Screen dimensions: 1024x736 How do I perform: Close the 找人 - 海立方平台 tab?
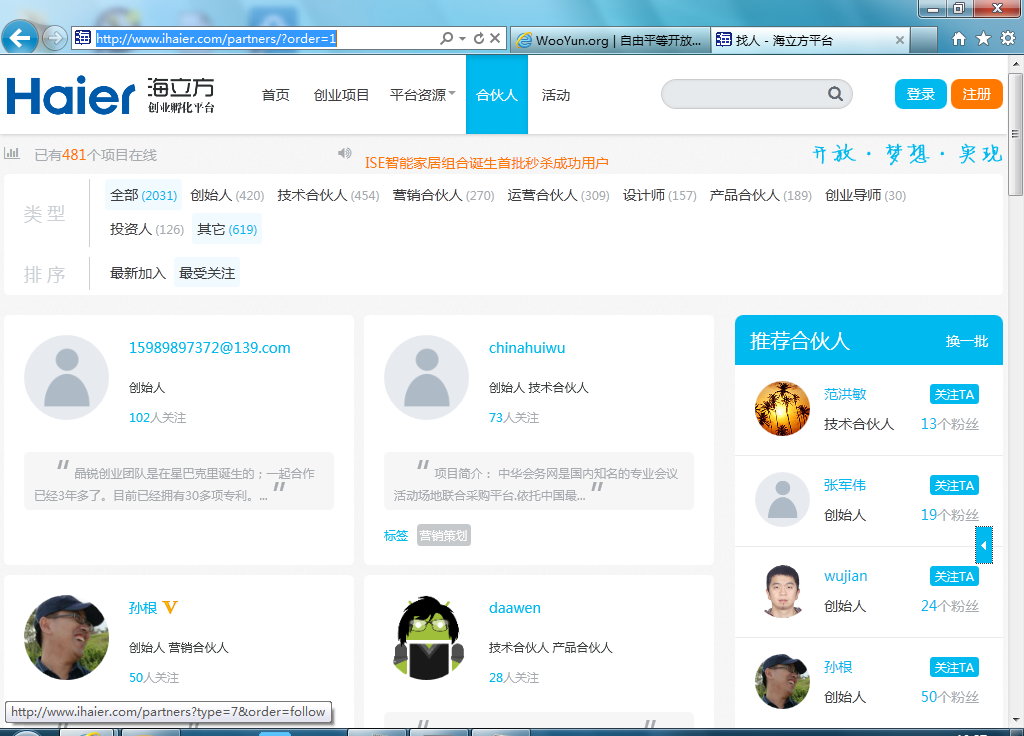click(899, 40)
